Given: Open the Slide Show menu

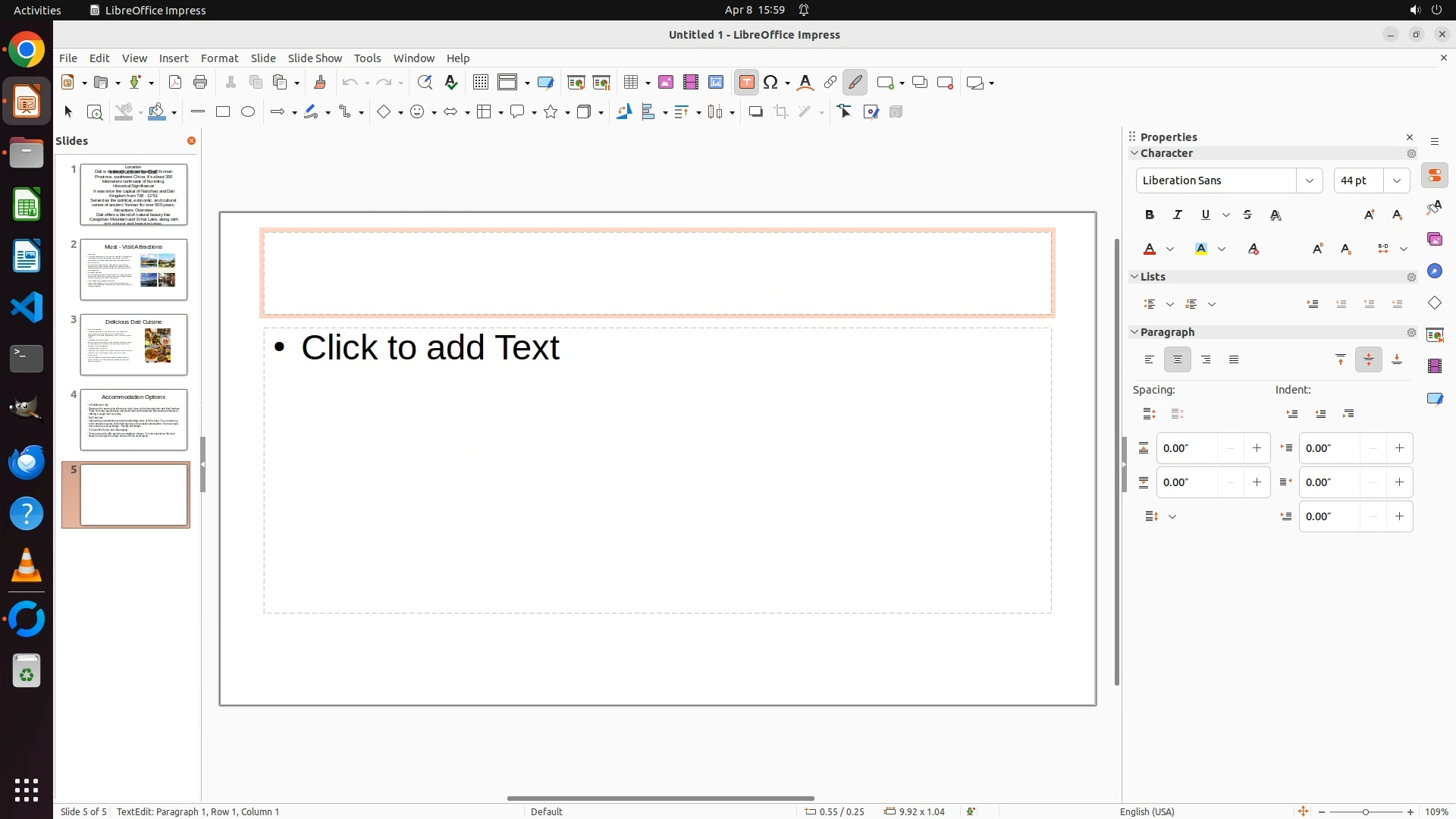Looking at the screenshot, I should (315, 58).
